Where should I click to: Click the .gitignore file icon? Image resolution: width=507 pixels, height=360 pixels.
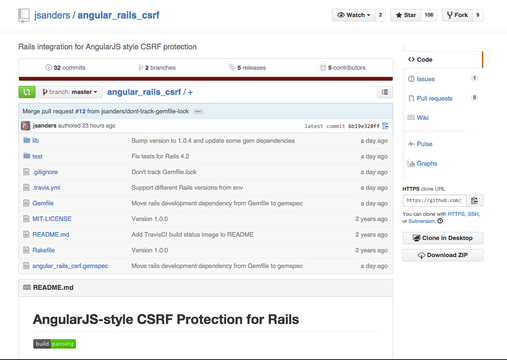[26, 172]
